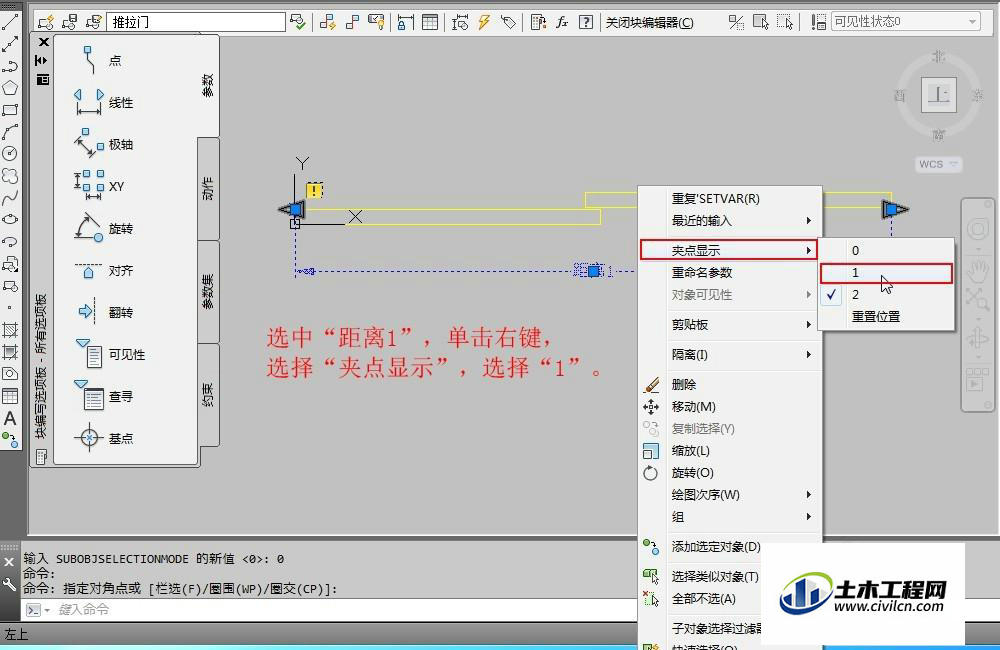The width and height of the screenshot is (1000, 650).
Task: Choose 移动(M) in context menu
Action: point(731,406)
